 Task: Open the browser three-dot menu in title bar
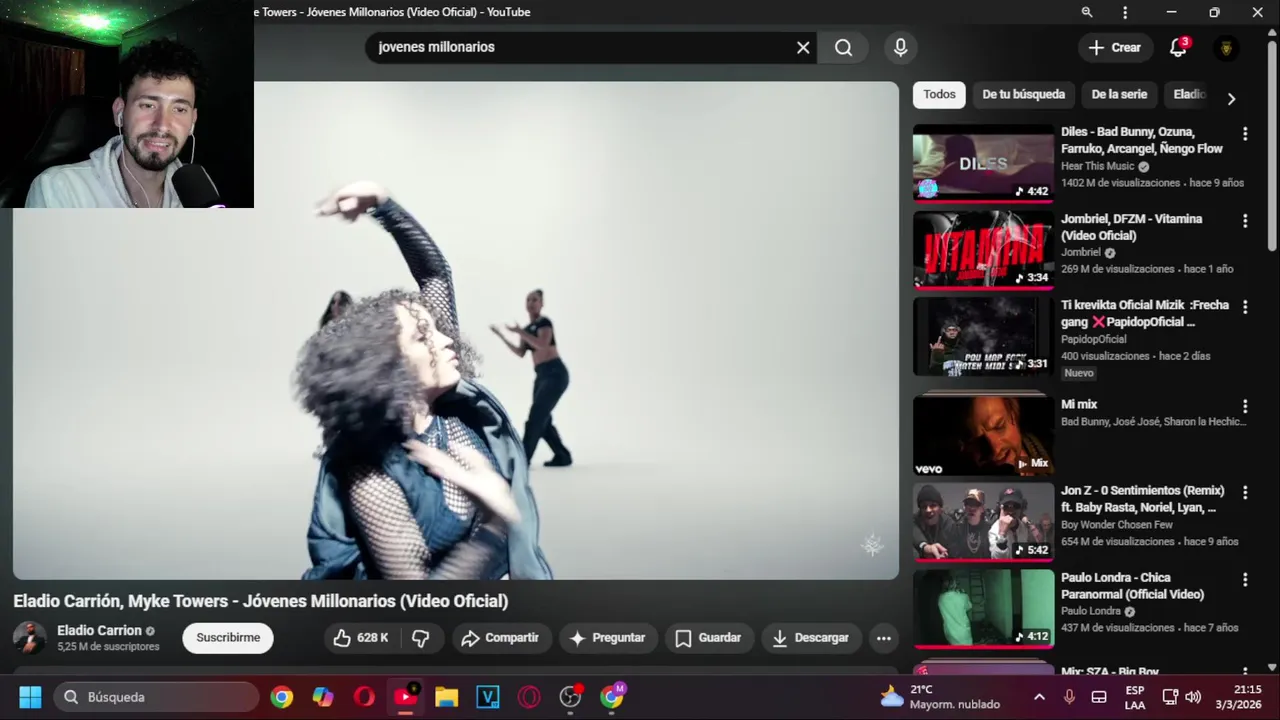click(1125, 12)
